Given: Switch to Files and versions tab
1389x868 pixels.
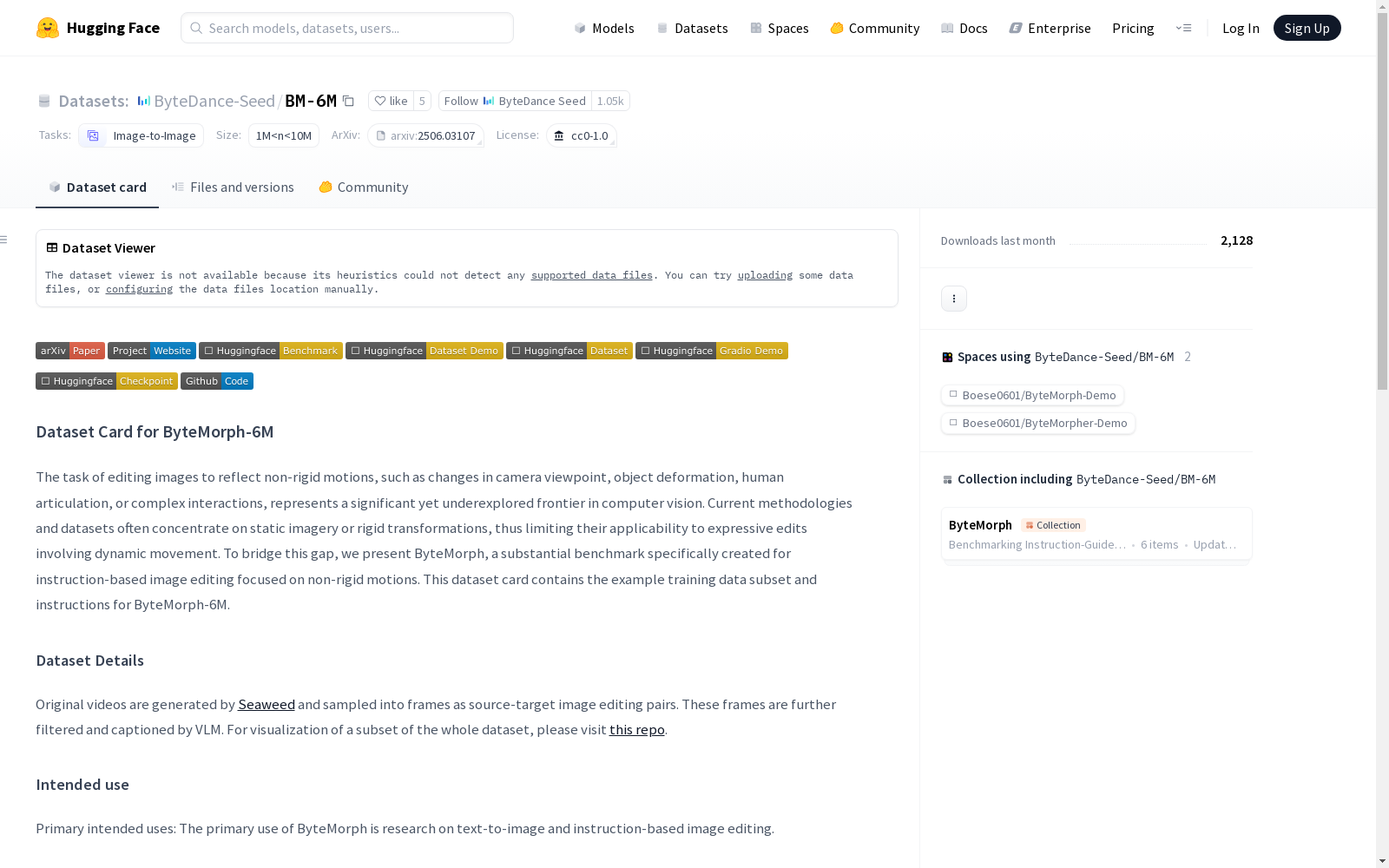Looking at the screenshot, I should tap(233, 187).
